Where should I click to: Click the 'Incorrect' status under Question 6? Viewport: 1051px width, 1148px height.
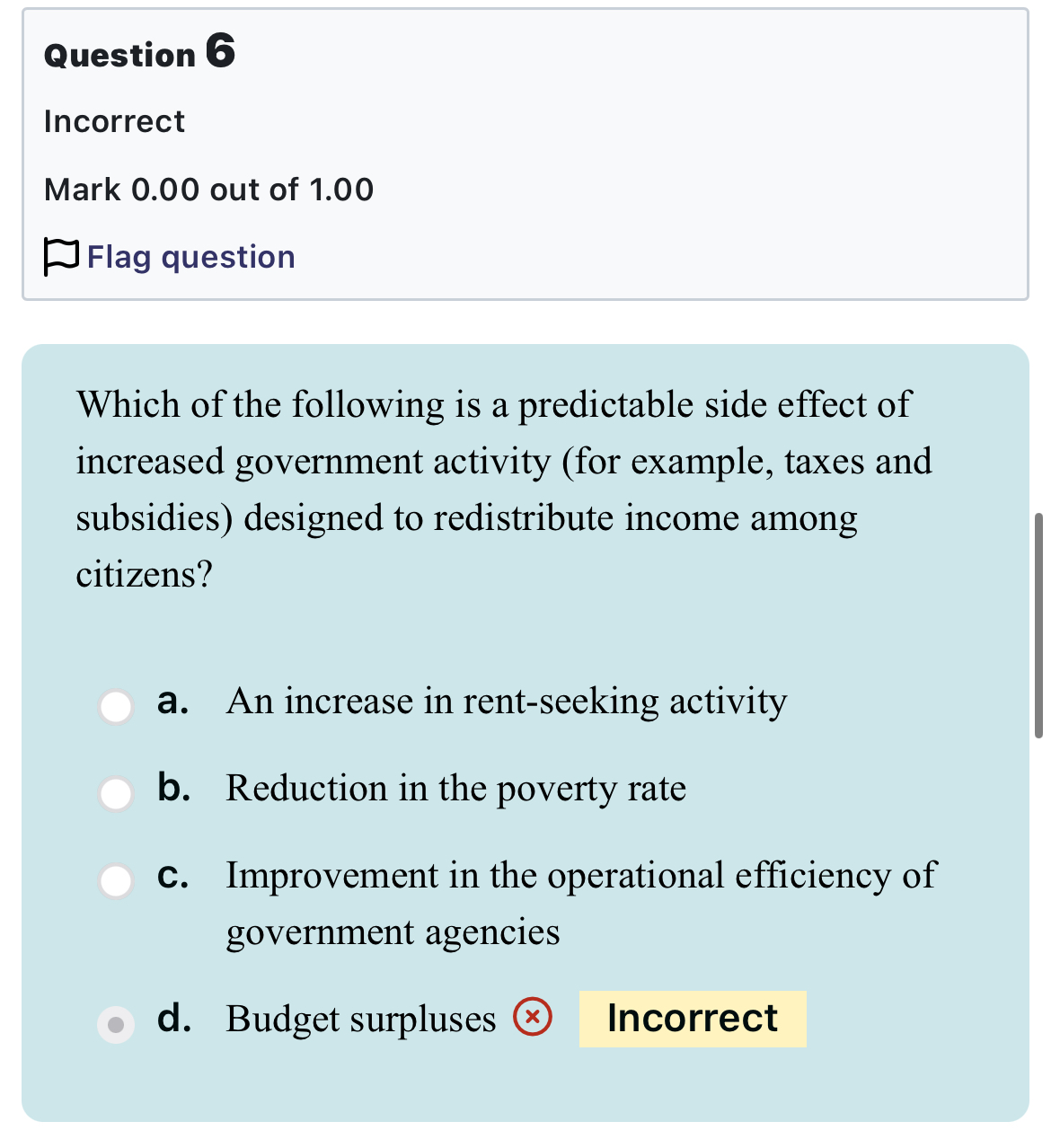click(x=114, y=121)
